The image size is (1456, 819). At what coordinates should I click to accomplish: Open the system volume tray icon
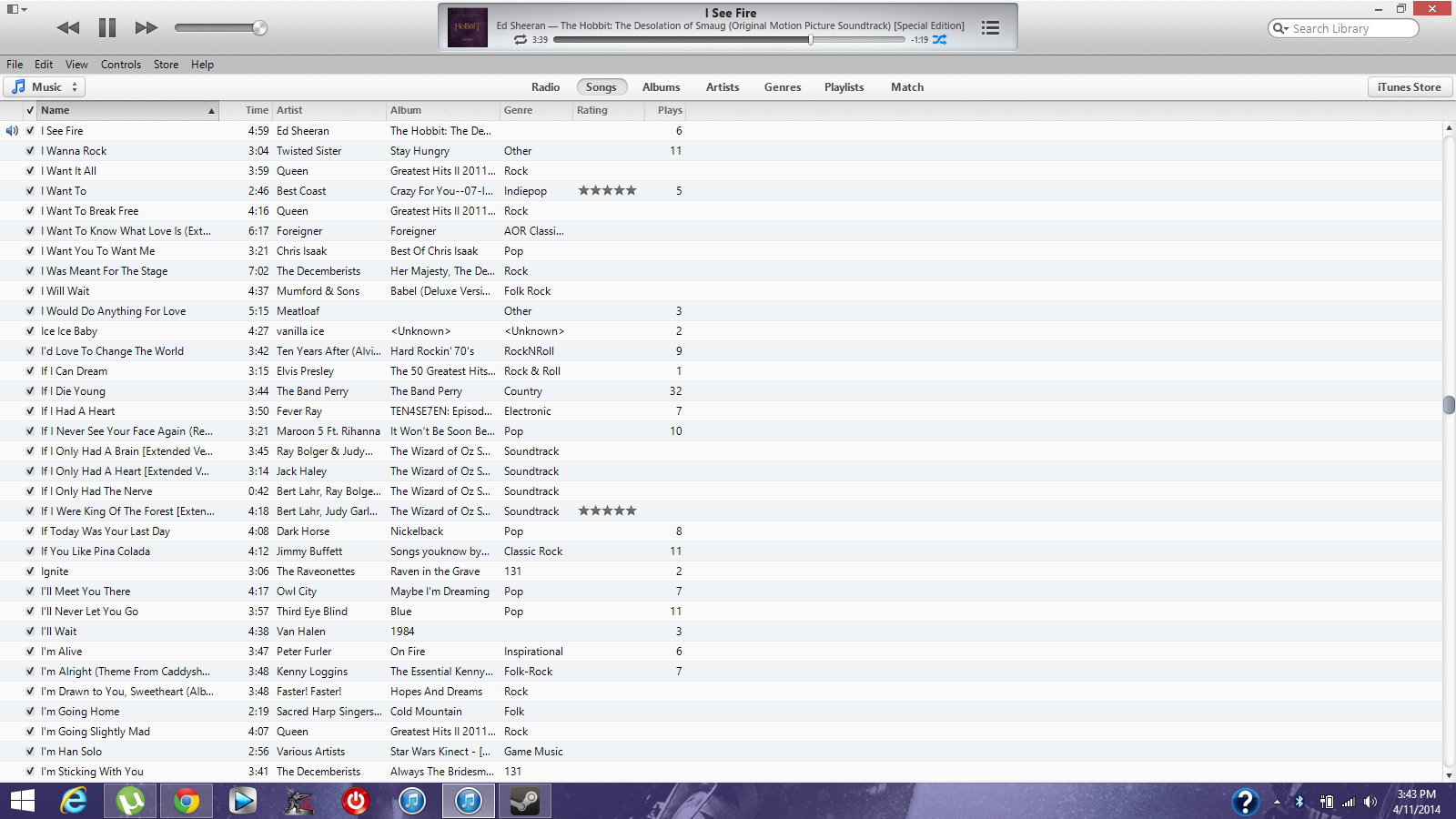(x=1370, y=802)
